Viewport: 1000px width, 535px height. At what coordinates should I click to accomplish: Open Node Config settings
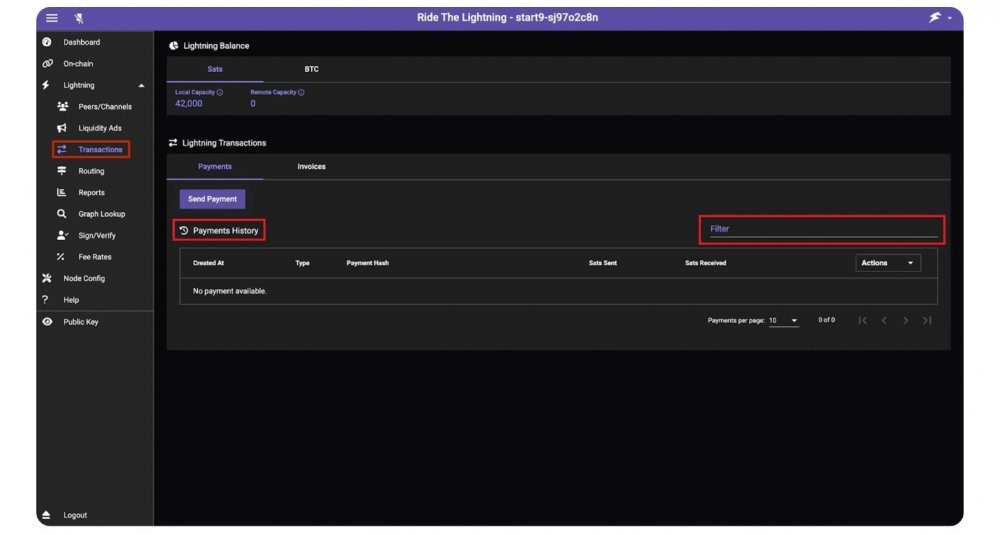[84, 279]
